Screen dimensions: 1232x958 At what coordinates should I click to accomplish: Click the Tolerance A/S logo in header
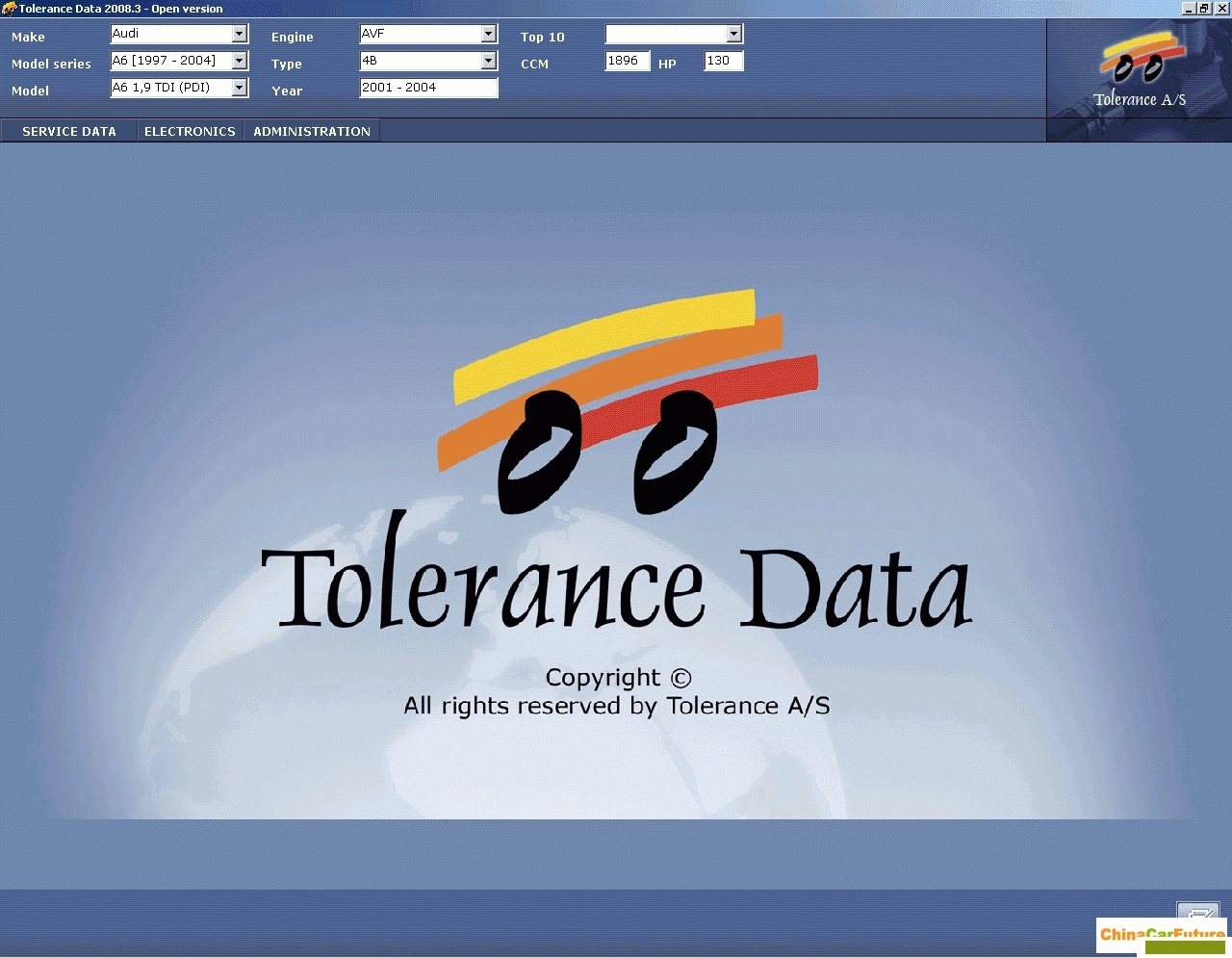point(1140,71)
